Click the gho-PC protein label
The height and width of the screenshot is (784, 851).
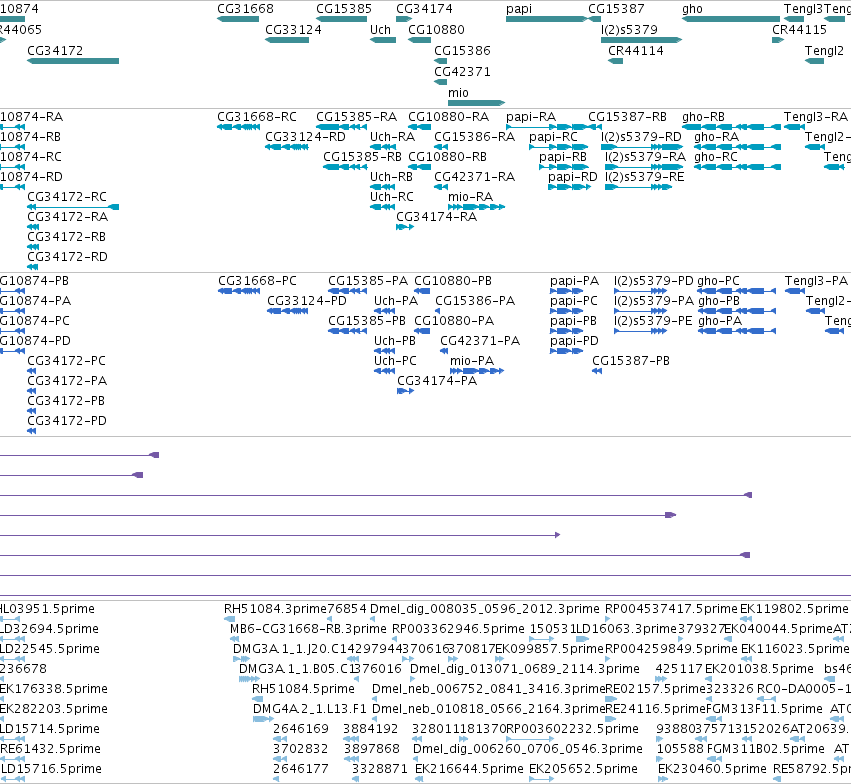coord(719,282)
